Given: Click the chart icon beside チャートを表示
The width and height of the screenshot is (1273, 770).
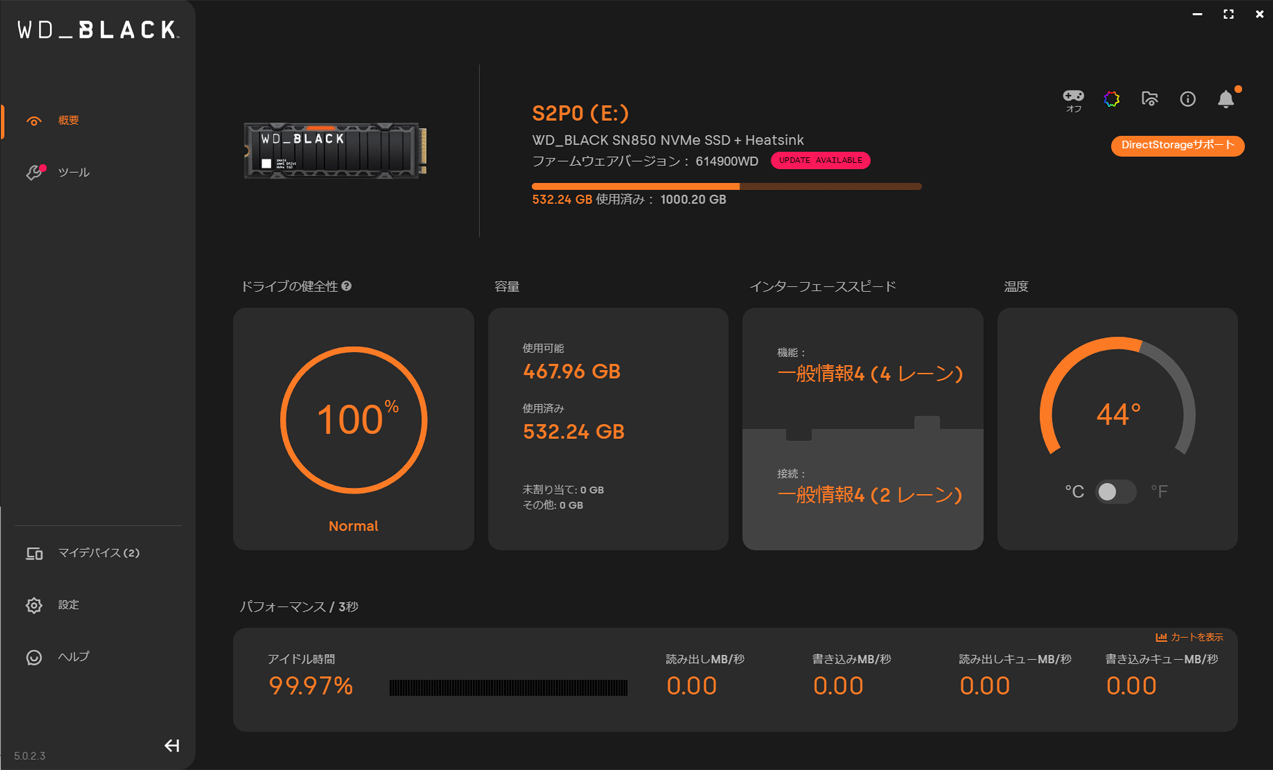Looking at the screenshot, I should (x=1161, y=637).
